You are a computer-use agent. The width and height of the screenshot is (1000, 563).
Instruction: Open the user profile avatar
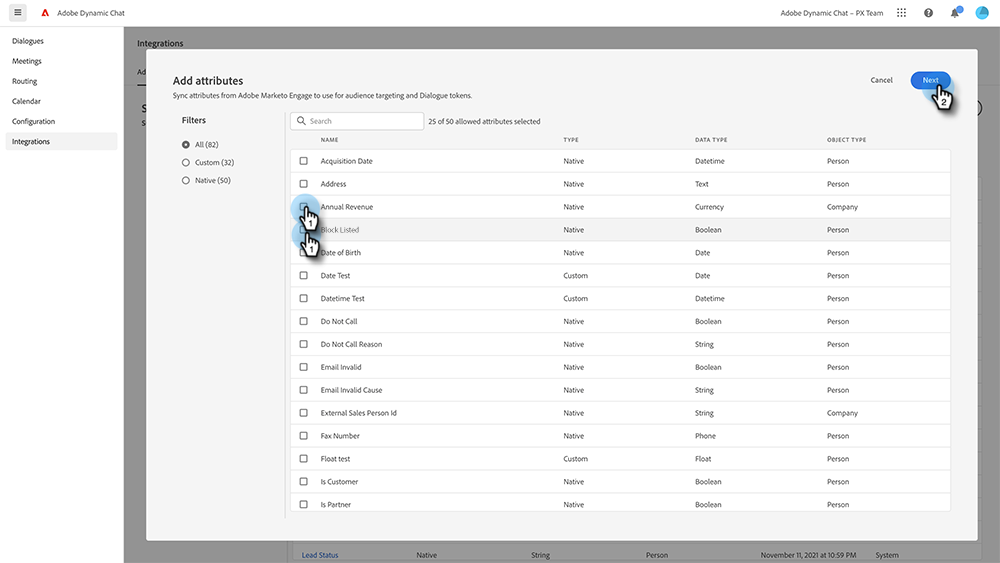[x=982, y=13]
